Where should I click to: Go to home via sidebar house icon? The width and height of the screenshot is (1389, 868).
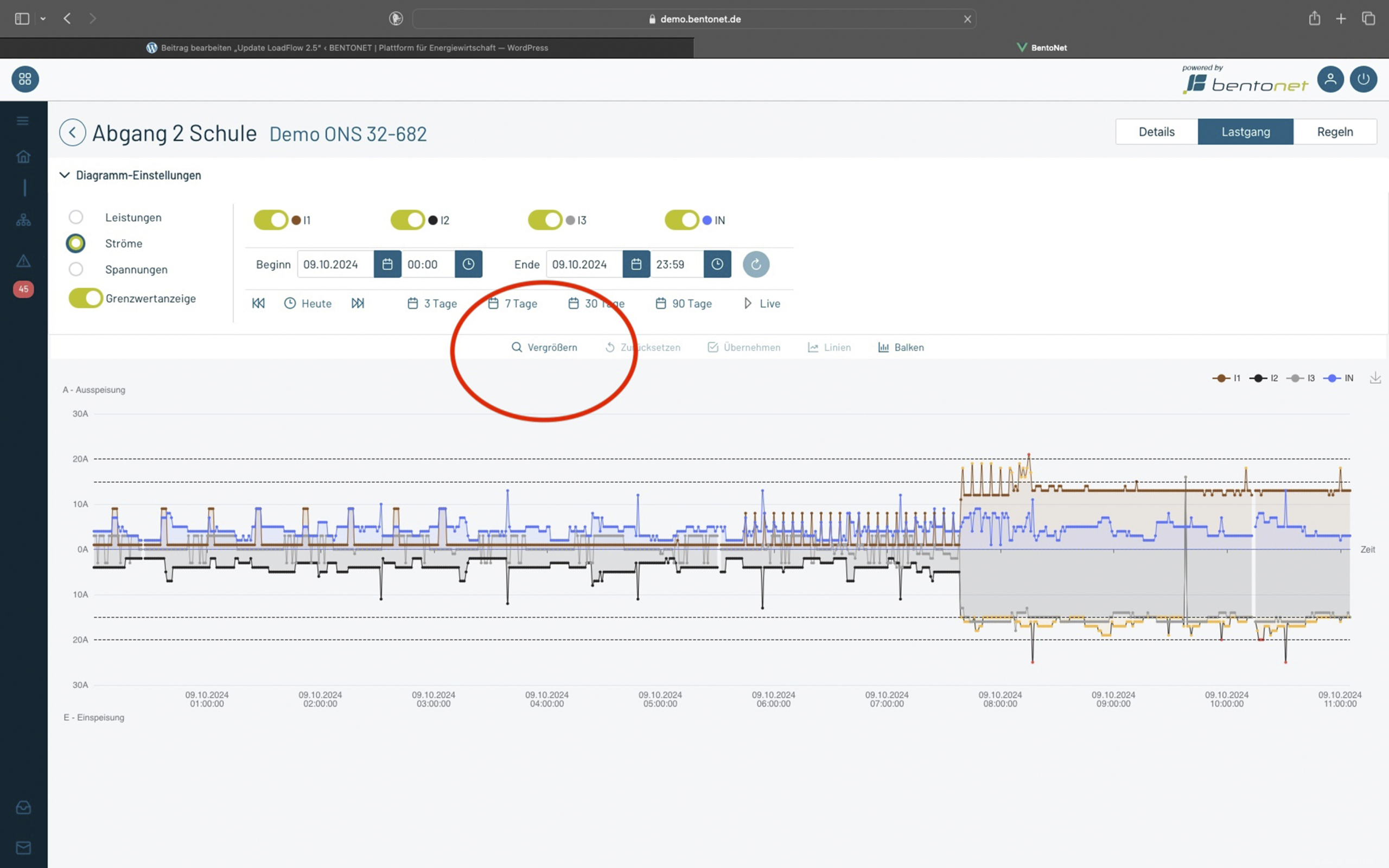point(23,156)
